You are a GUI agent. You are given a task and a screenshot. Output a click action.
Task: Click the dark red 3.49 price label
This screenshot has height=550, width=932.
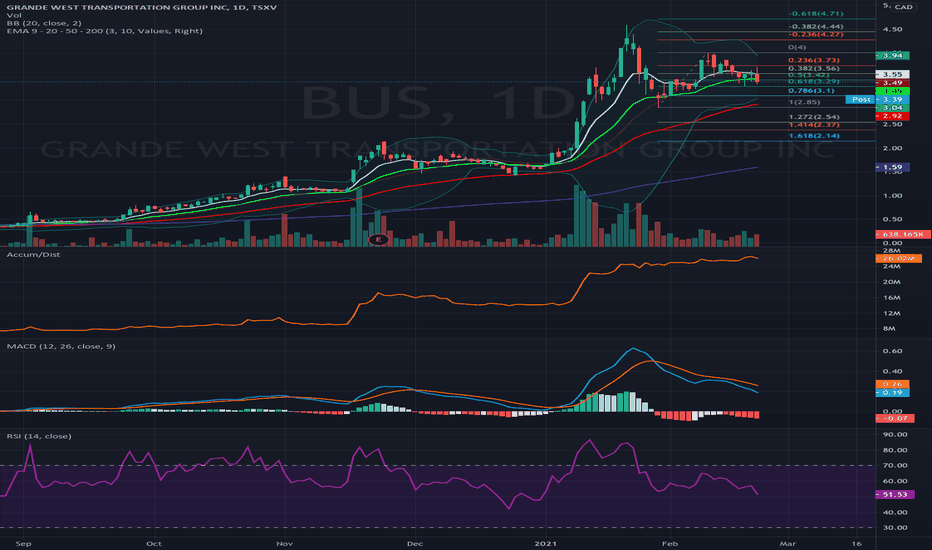pyautogui.click(x=892, y=83)
